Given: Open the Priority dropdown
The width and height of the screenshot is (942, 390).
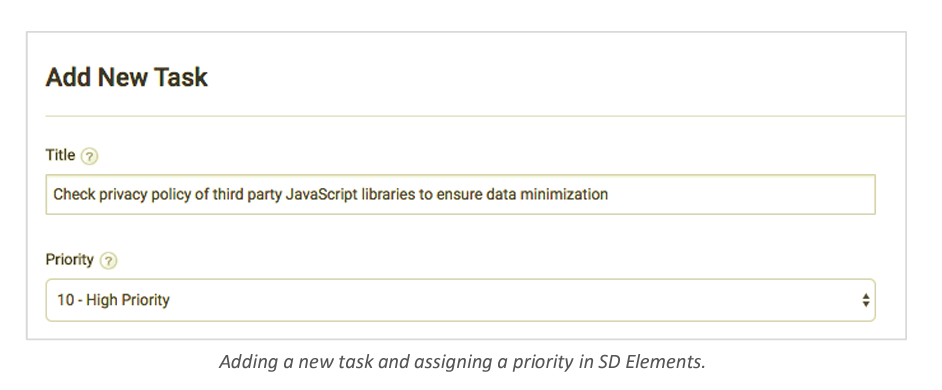Looking at the screenshot, I should tap(460, 300).
